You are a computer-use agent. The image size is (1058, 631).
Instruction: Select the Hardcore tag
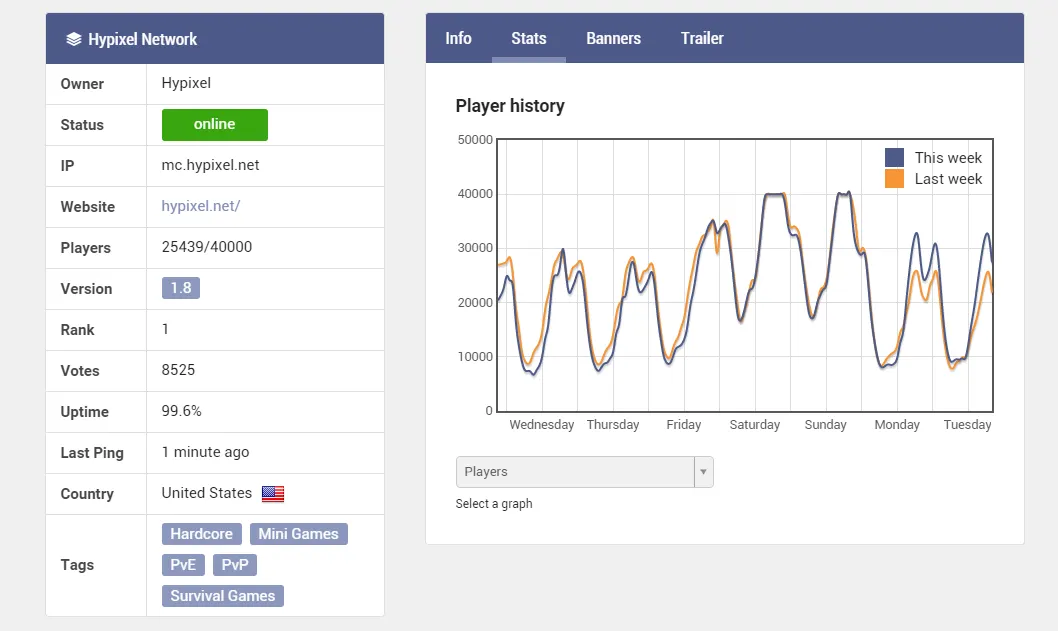tap(201, 534)
